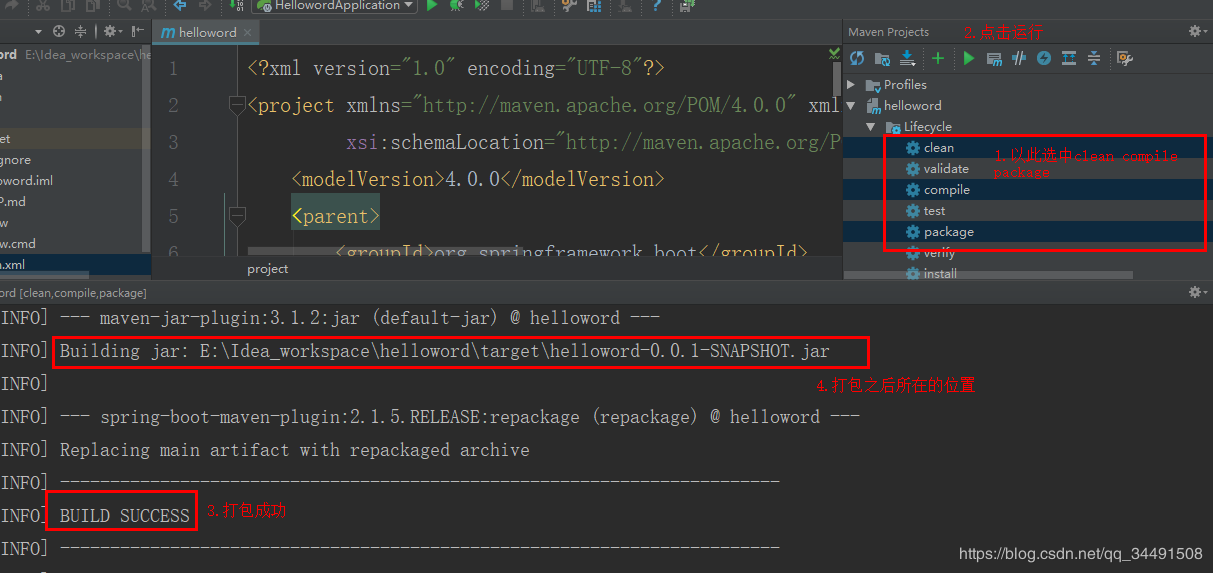Close the helloword editor tab
Image resolution: width=1213 pixels, height=573 pixels.
[x=249, y=32]
